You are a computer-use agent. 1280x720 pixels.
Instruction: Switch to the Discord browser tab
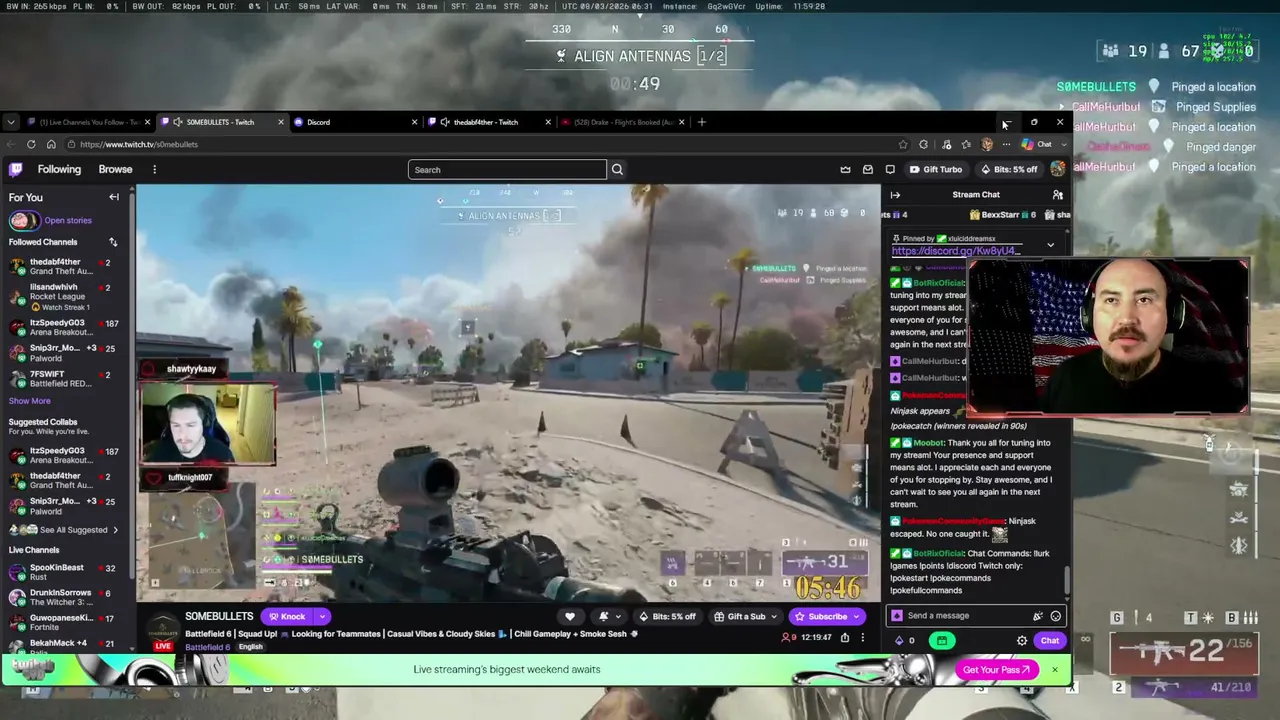point(353,122)
